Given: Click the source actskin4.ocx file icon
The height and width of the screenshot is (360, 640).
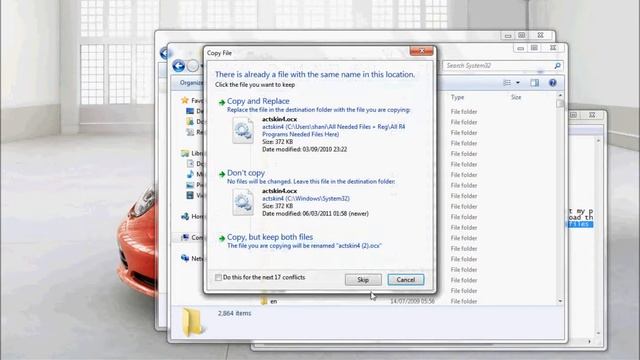Looking at the screenshot, I should click(x=243, y=130).
